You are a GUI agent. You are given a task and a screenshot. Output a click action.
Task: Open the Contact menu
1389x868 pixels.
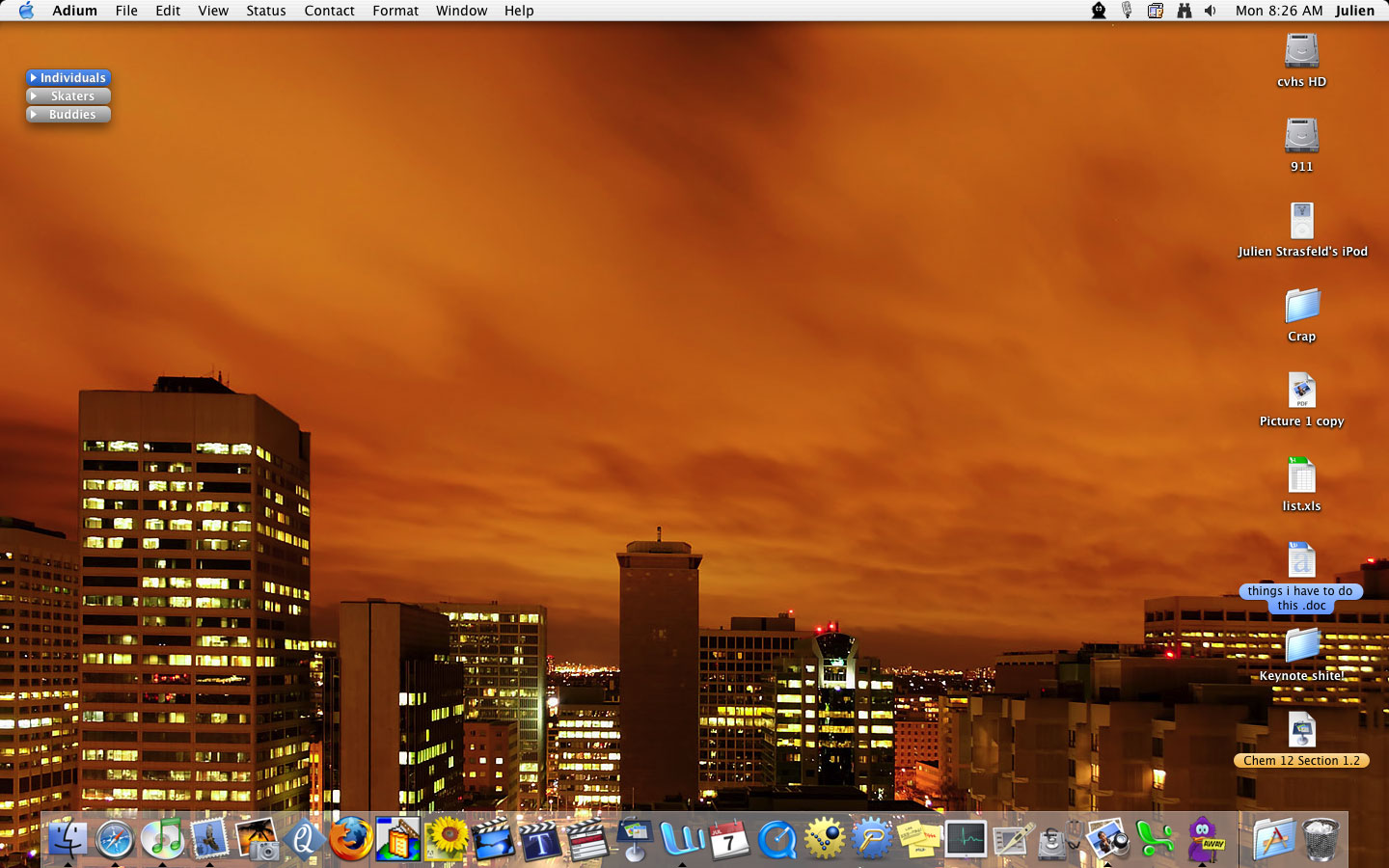[330, 11]
